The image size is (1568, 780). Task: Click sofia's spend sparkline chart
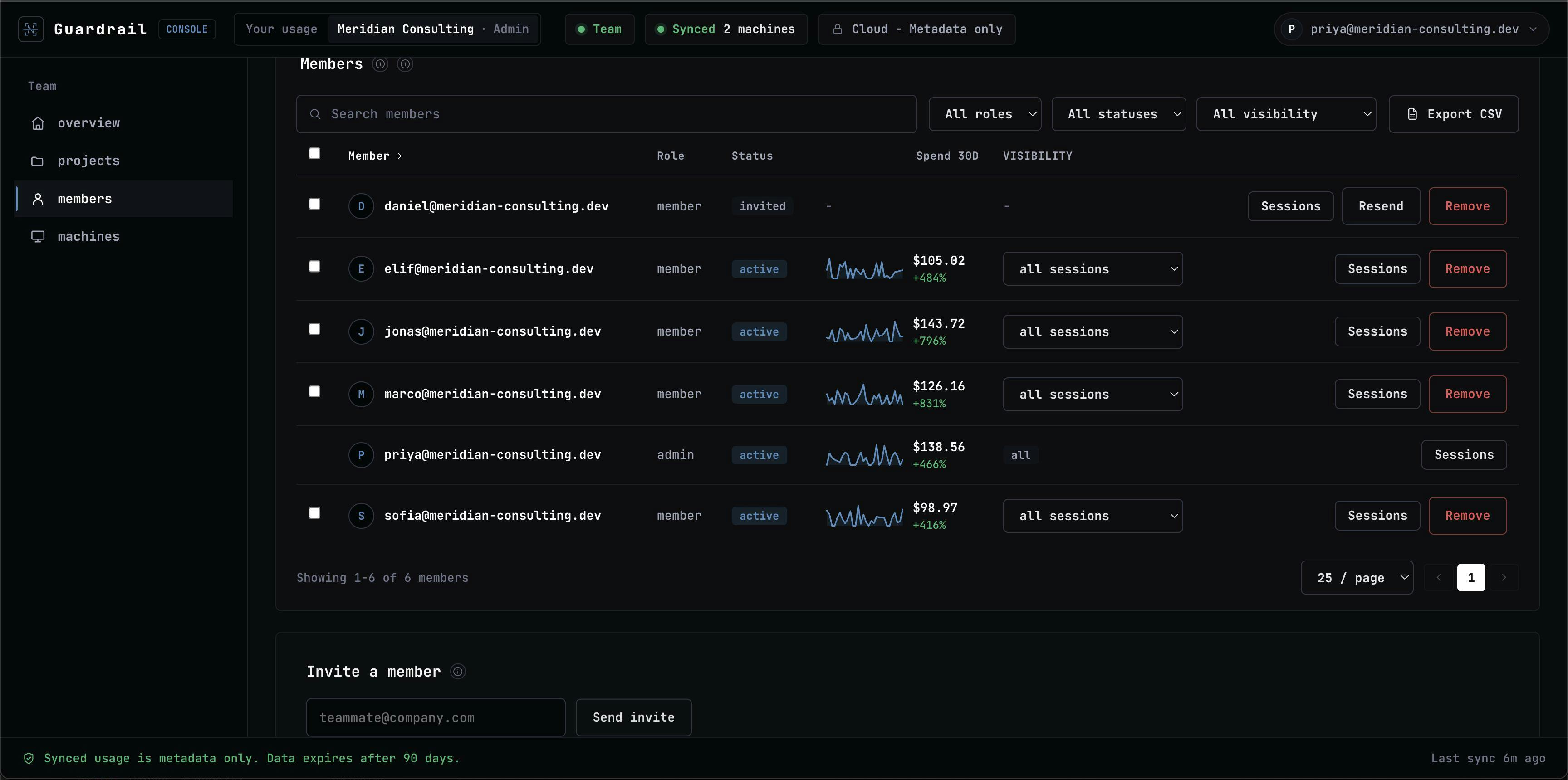(864, 516)
